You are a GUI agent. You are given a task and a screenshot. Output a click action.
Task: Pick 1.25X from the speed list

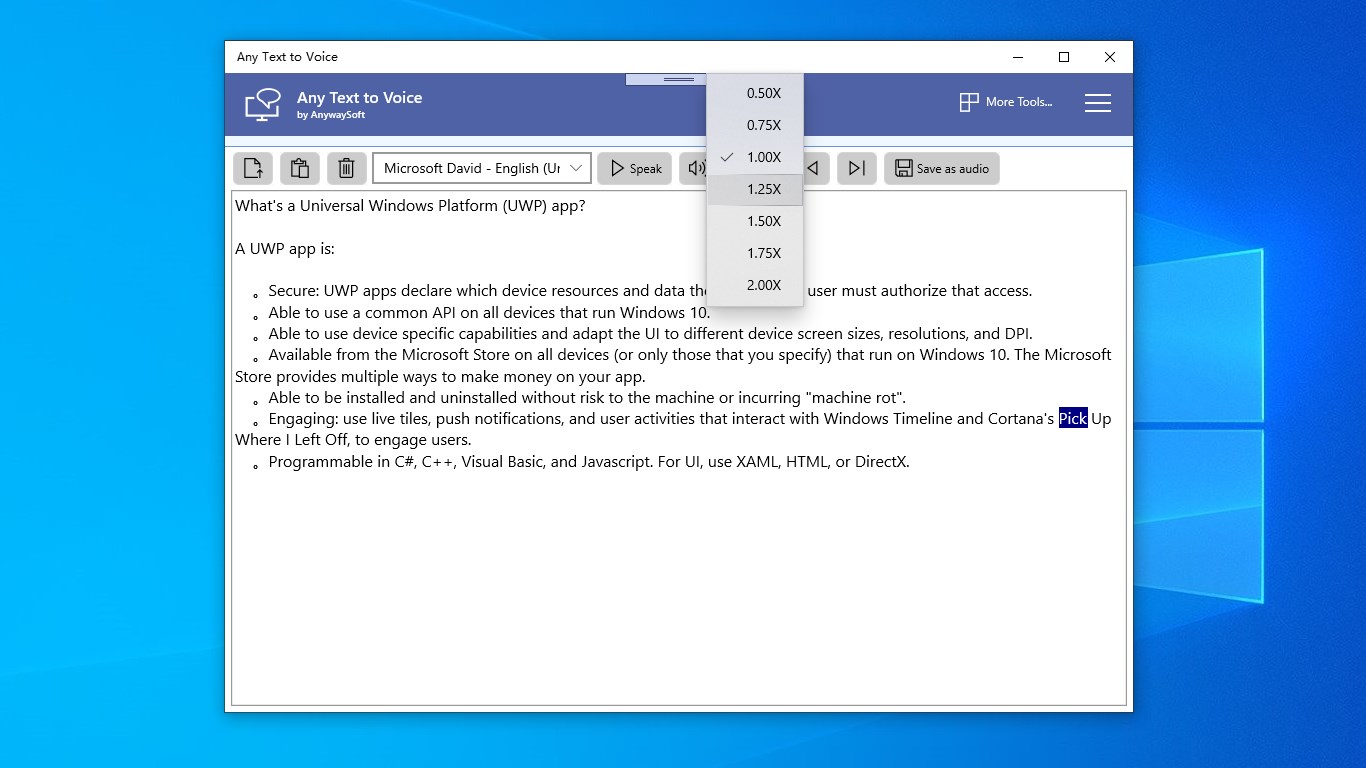(x=763, y=189)
